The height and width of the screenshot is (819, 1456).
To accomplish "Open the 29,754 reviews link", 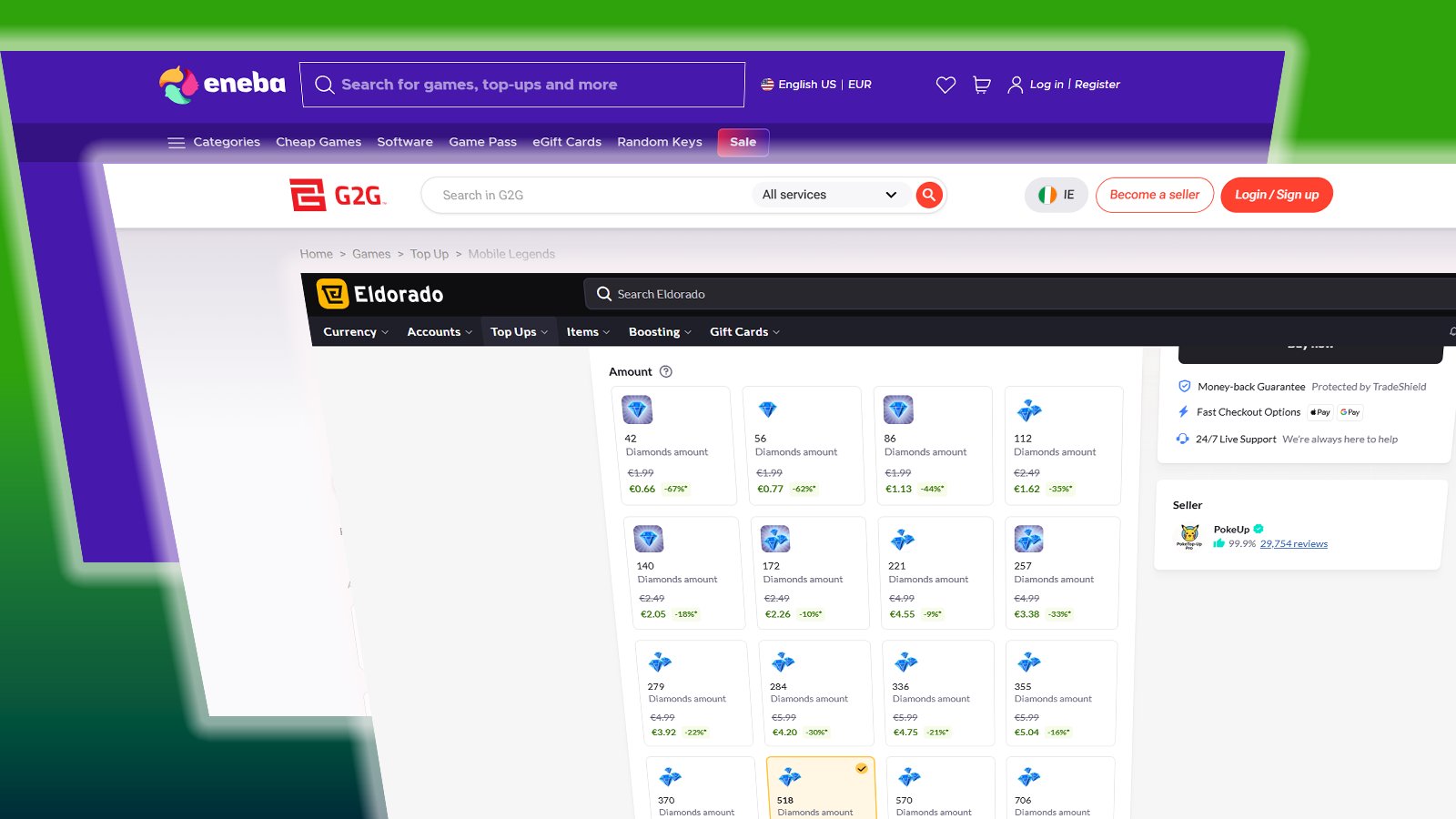I will tap(1294, 544).
